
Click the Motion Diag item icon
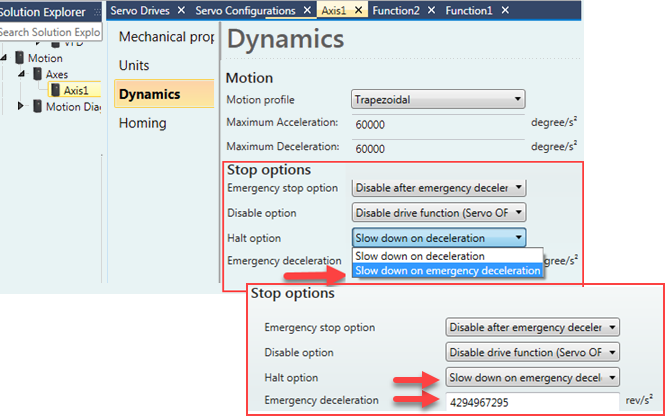click(37, 107)
